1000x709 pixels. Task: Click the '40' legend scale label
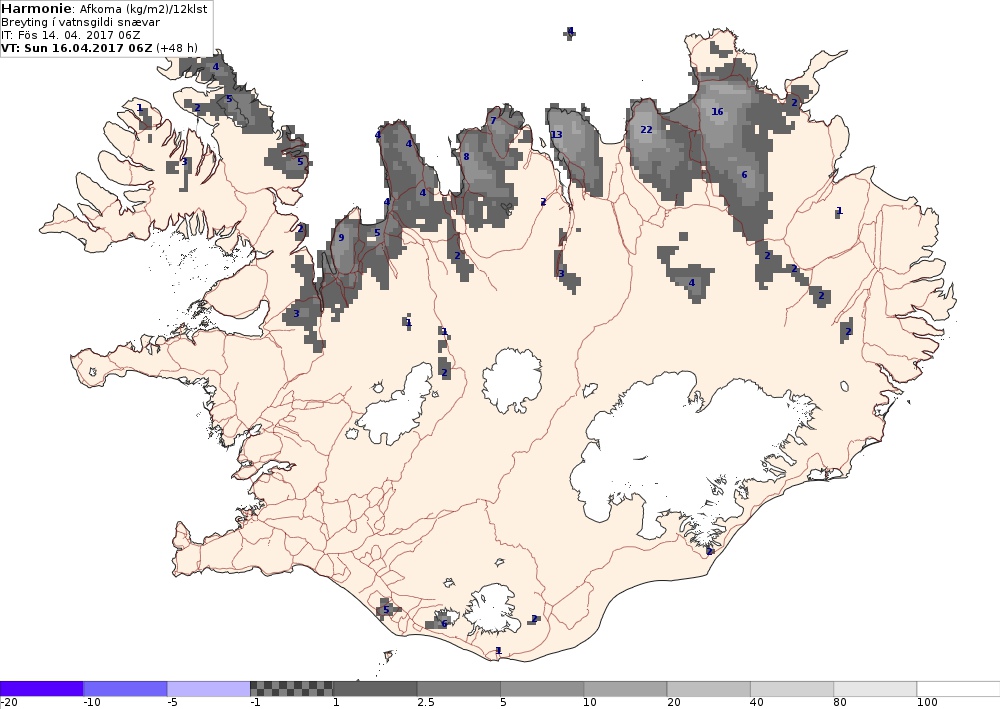757,703
